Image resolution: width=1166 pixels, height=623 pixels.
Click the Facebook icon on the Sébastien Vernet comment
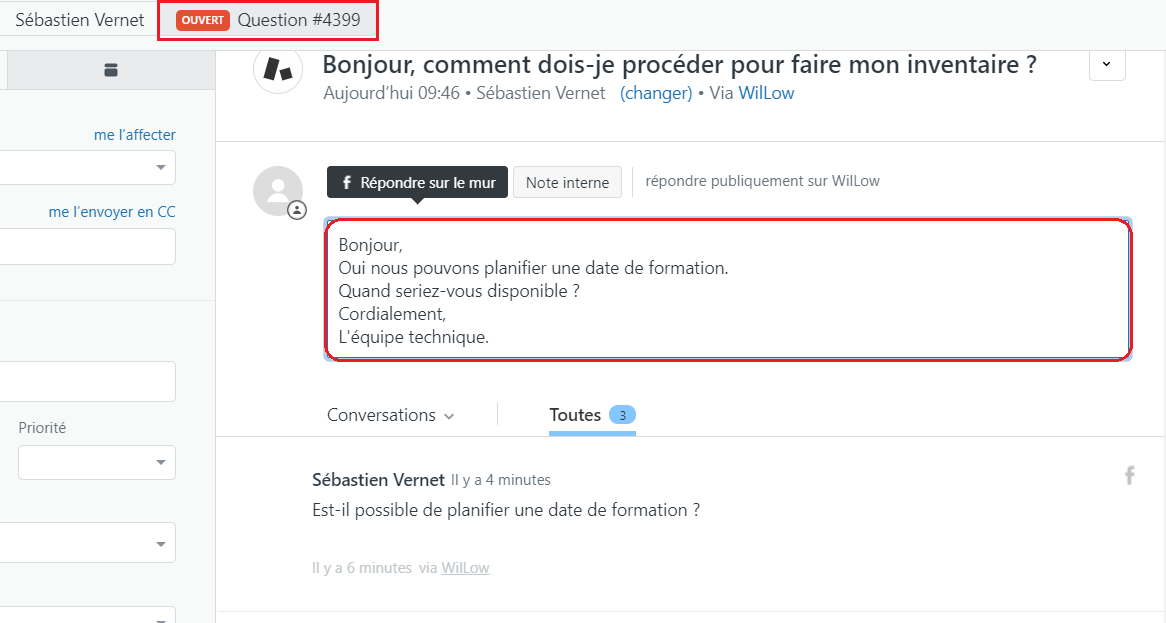click(1129, 475)
